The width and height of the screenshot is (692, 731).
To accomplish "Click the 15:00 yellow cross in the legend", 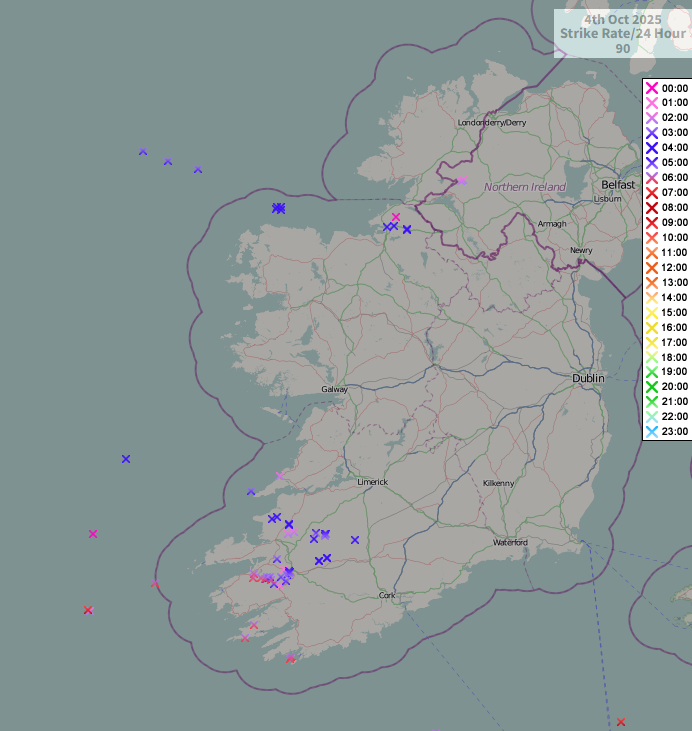I will (652, 312).
